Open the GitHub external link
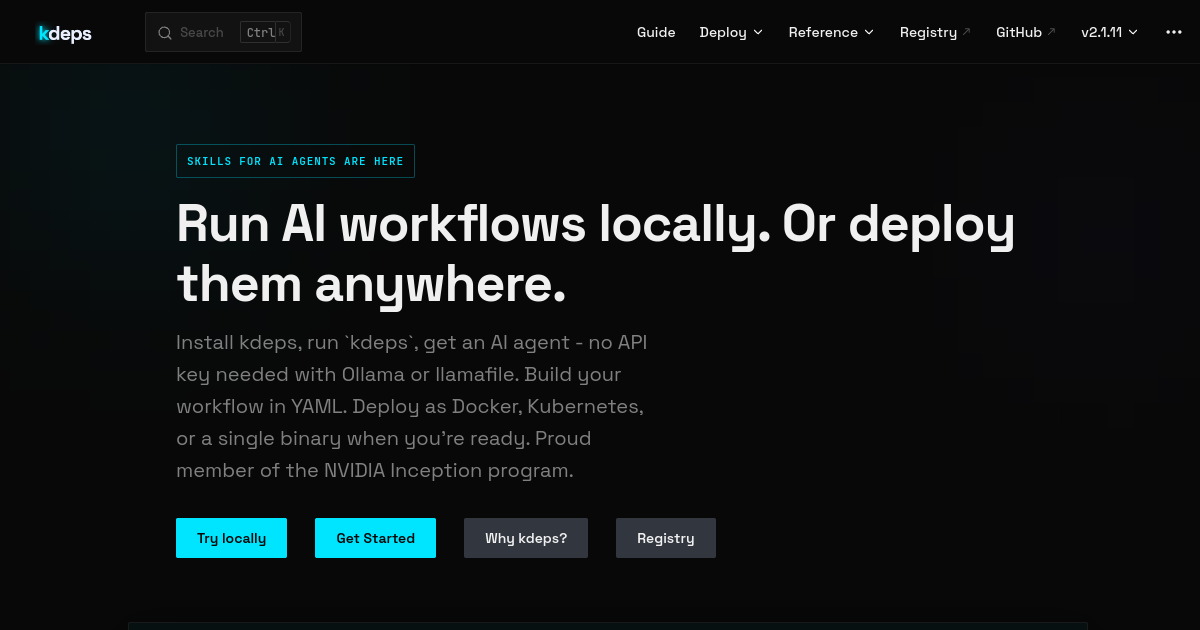 pos(1026,32)
